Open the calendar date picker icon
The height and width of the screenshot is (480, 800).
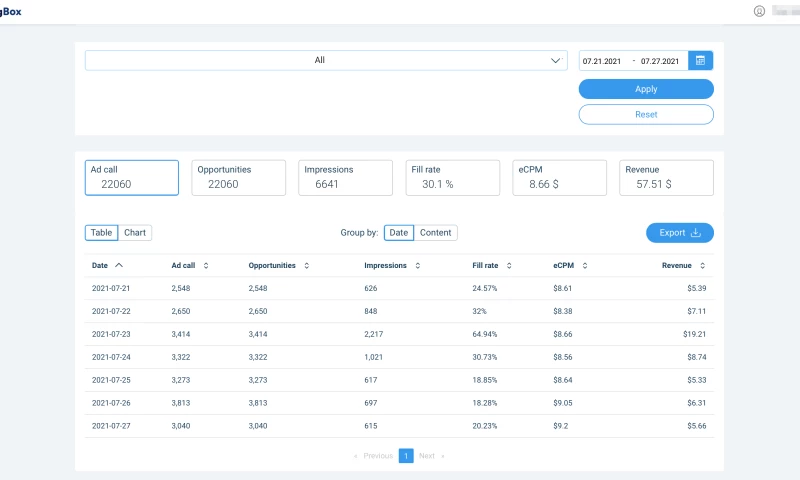click(x=700, y=61)
